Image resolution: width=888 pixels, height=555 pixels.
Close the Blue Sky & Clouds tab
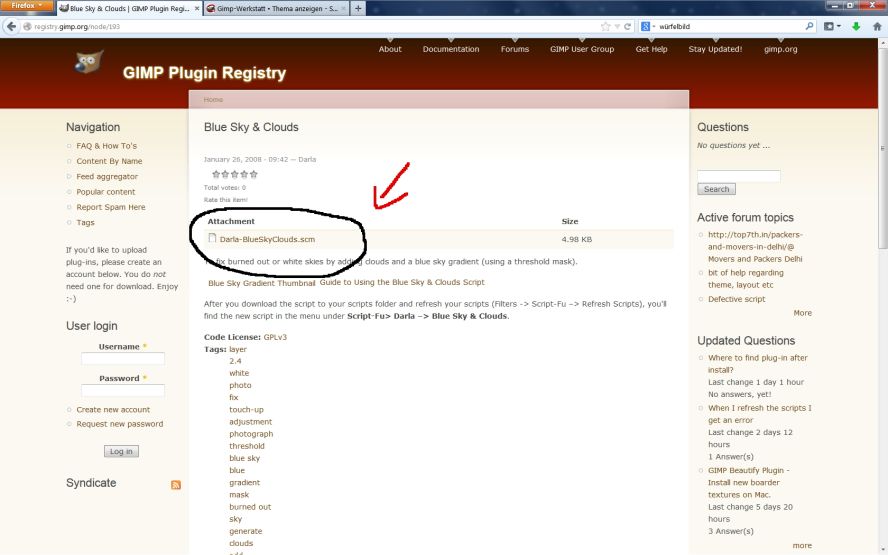pyautogui.click(x=197, y=8)
